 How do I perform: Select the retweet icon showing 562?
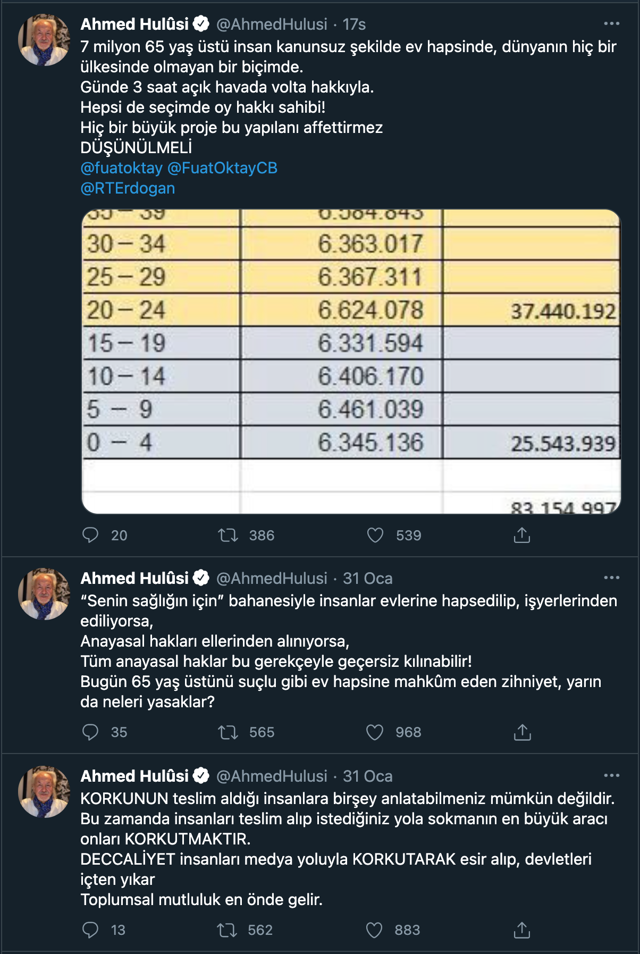click(226, 930)
